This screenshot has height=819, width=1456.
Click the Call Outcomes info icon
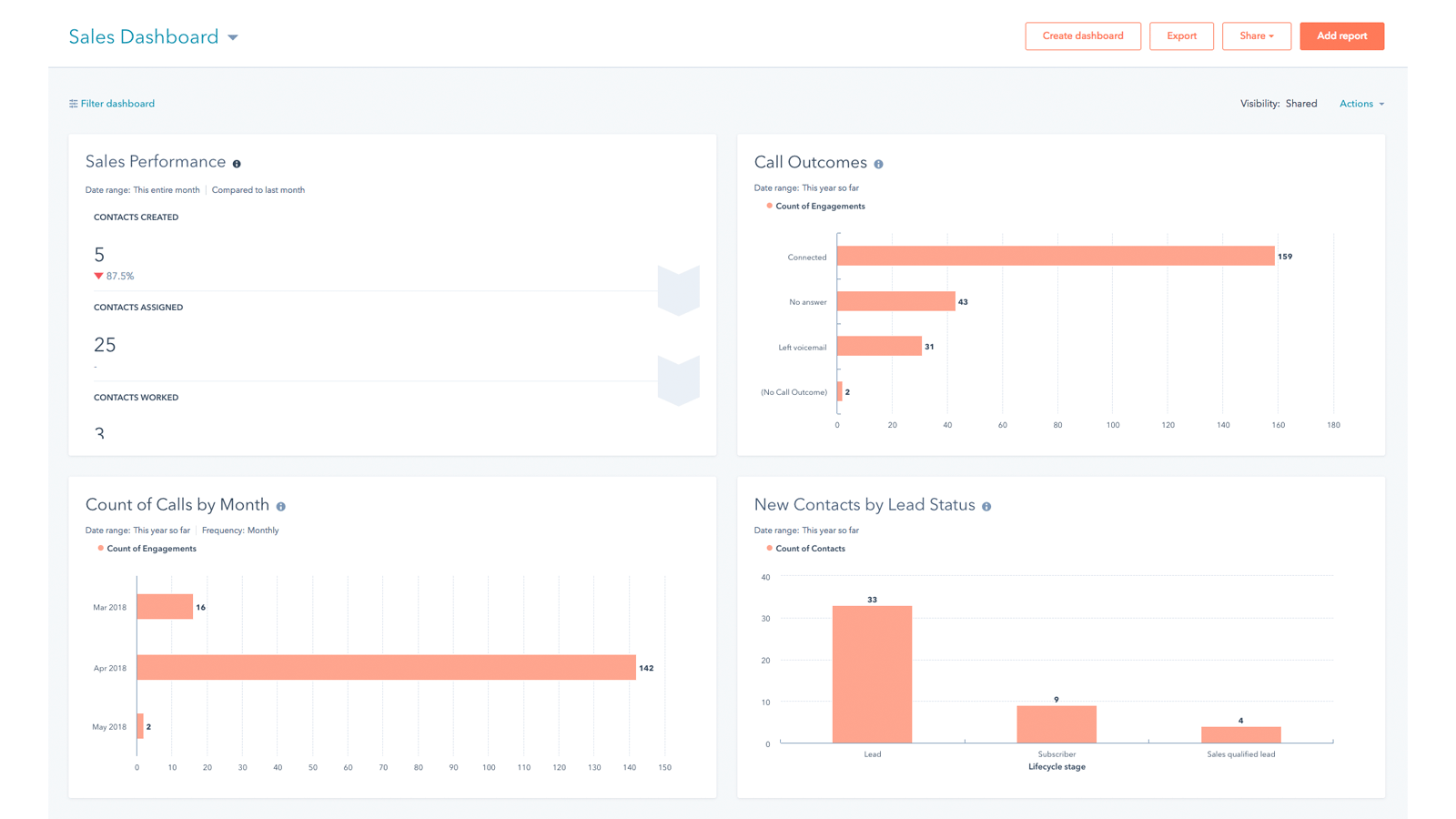coord(878,165)
